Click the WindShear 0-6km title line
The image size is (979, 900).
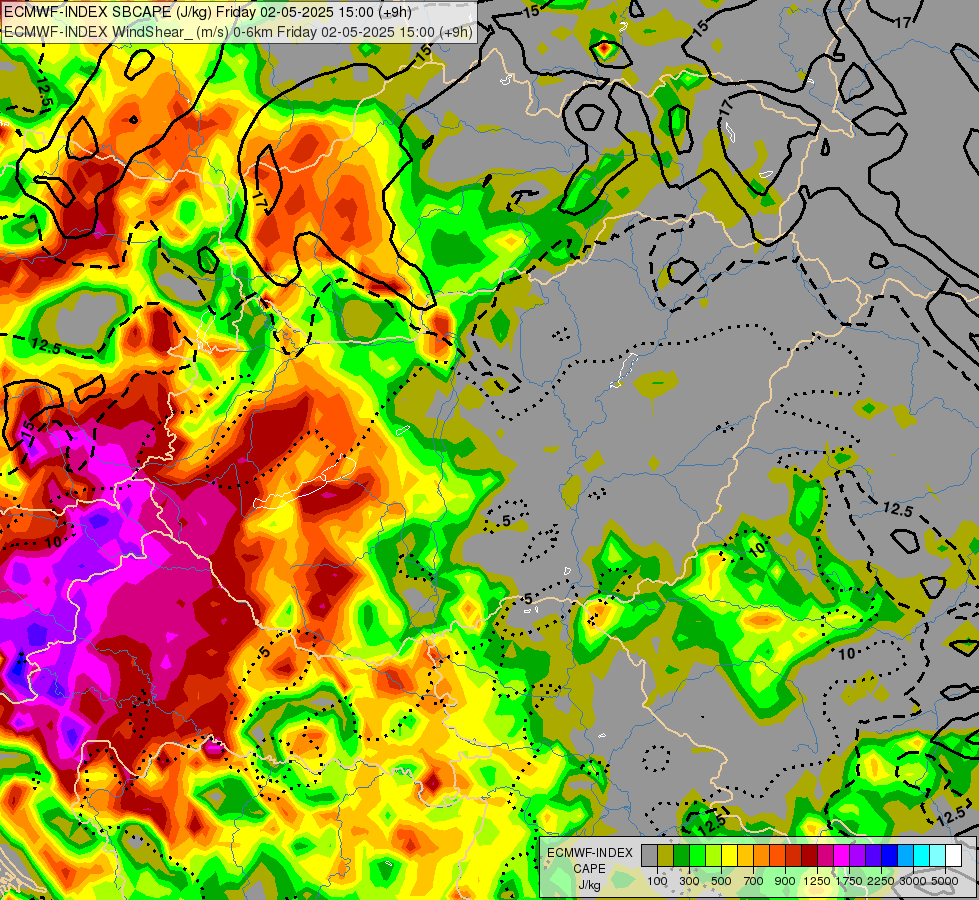click(239, 32)
